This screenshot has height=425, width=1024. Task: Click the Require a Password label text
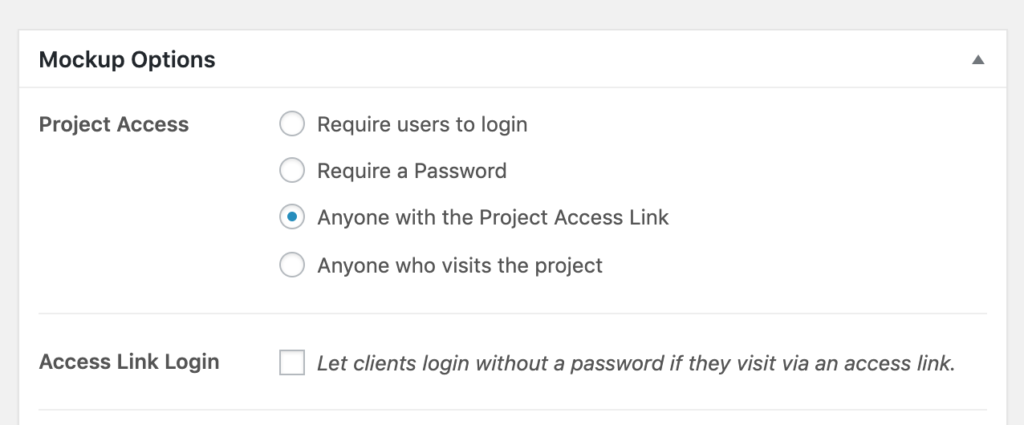[x=411, y=171]
